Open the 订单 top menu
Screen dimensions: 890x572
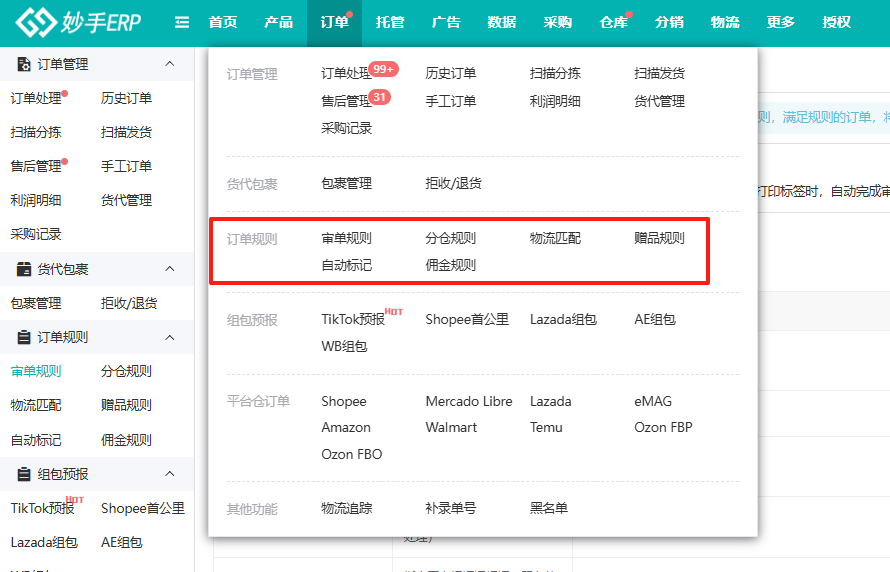click(x=334, y=22)
